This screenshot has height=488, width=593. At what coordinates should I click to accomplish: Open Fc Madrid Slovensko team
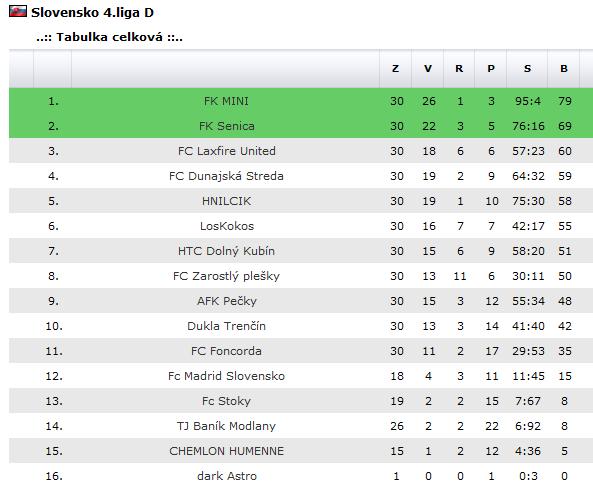pyautogui.click(x=226, y=376)
